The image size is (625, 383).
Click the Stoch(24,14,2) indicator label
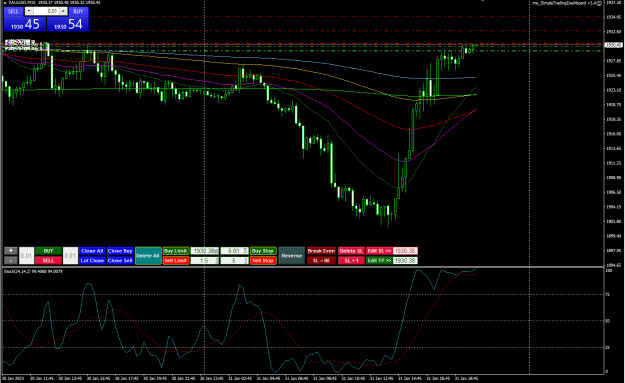[x=33, y=271]
